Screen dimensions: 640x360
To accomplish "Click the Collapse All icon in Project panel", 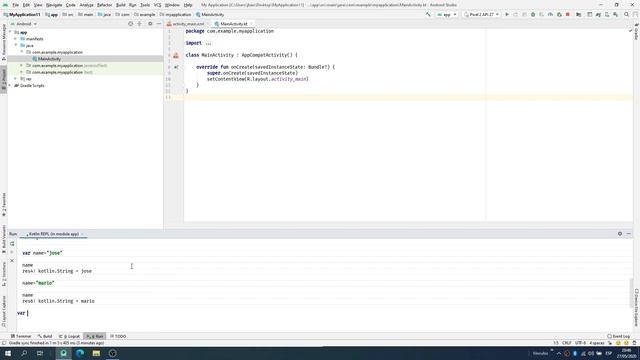I will pyautogui.click(x=140, y=24).
